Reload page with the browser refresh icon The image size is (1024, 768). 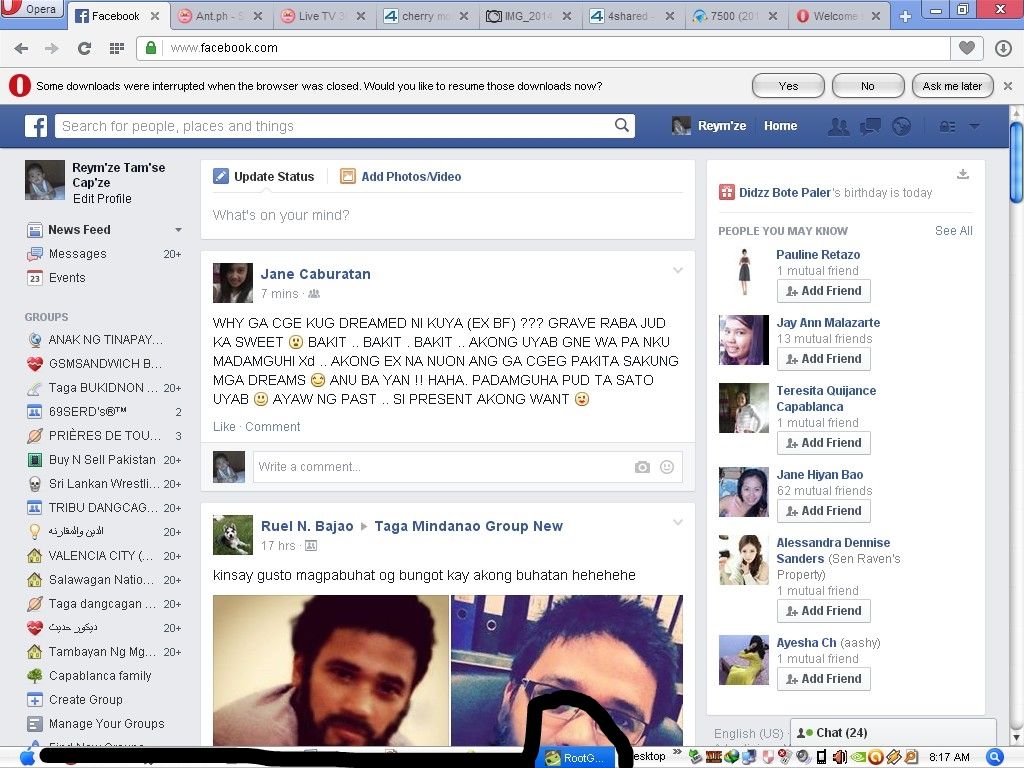pyautogui.click(x=84, y=48)
